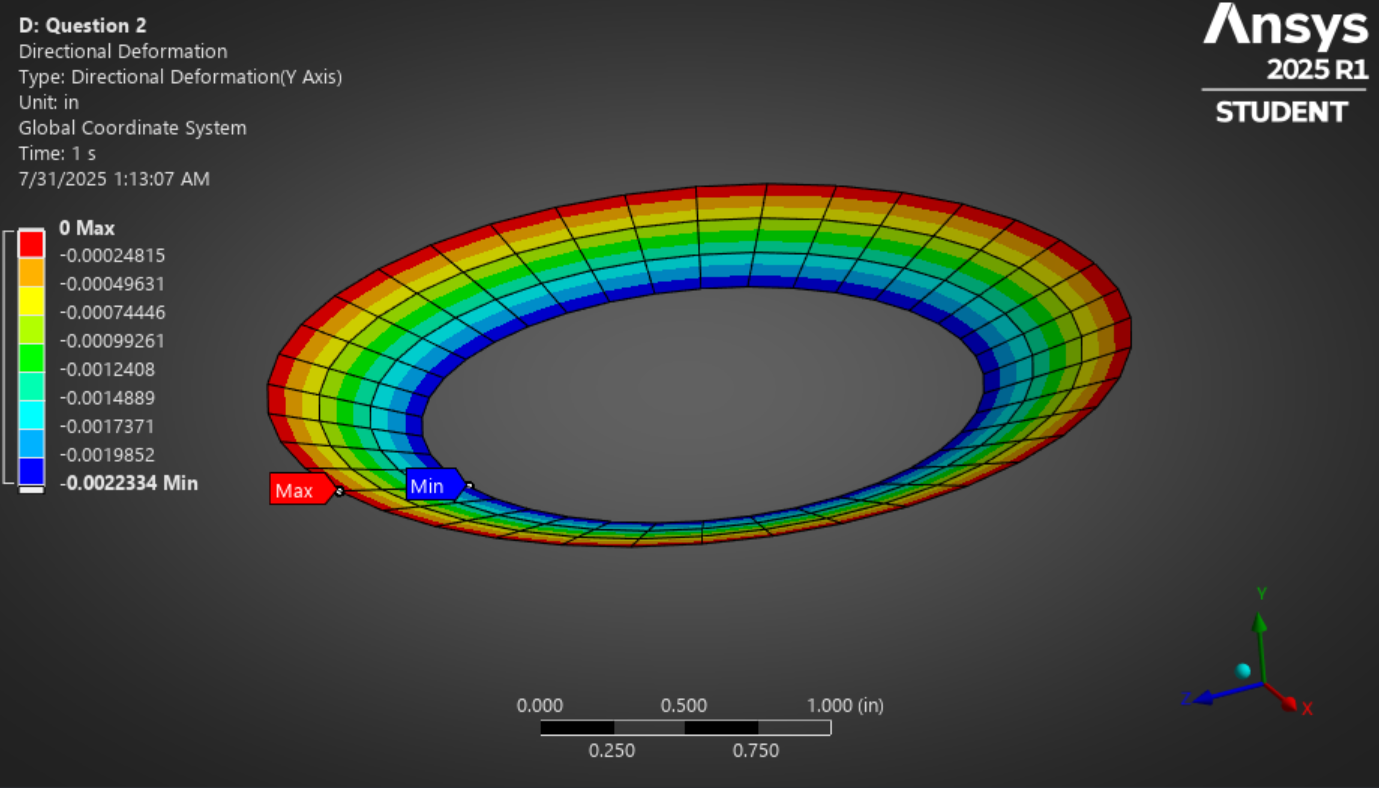Click legend value -0.0017371
Screen dimensions: 1379x788
pos(108,426)
